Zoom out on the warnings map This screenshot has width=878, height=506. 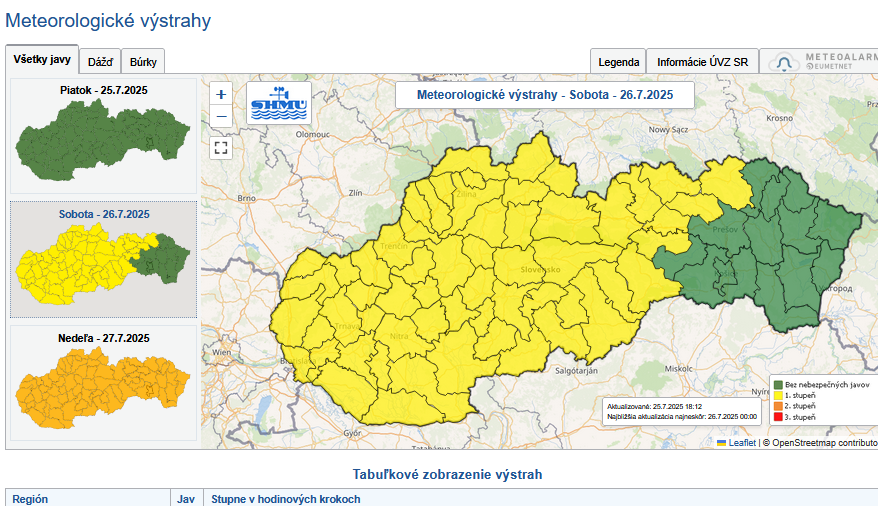coord(221,116)
